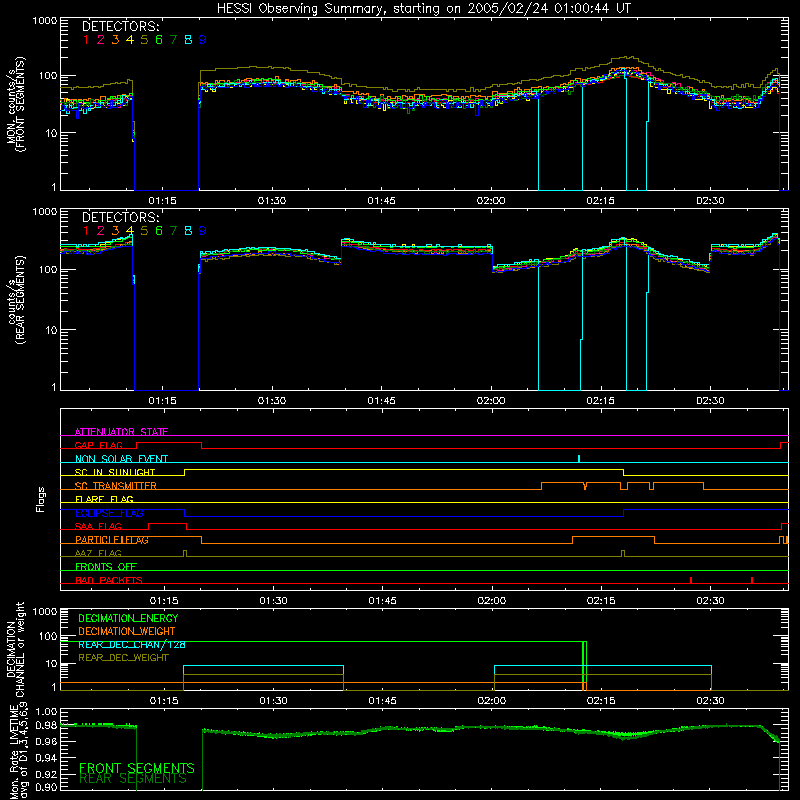Screen dimensions: 800x800
Task: Click the SAA_FLAG label
Action: coord(98,526)
